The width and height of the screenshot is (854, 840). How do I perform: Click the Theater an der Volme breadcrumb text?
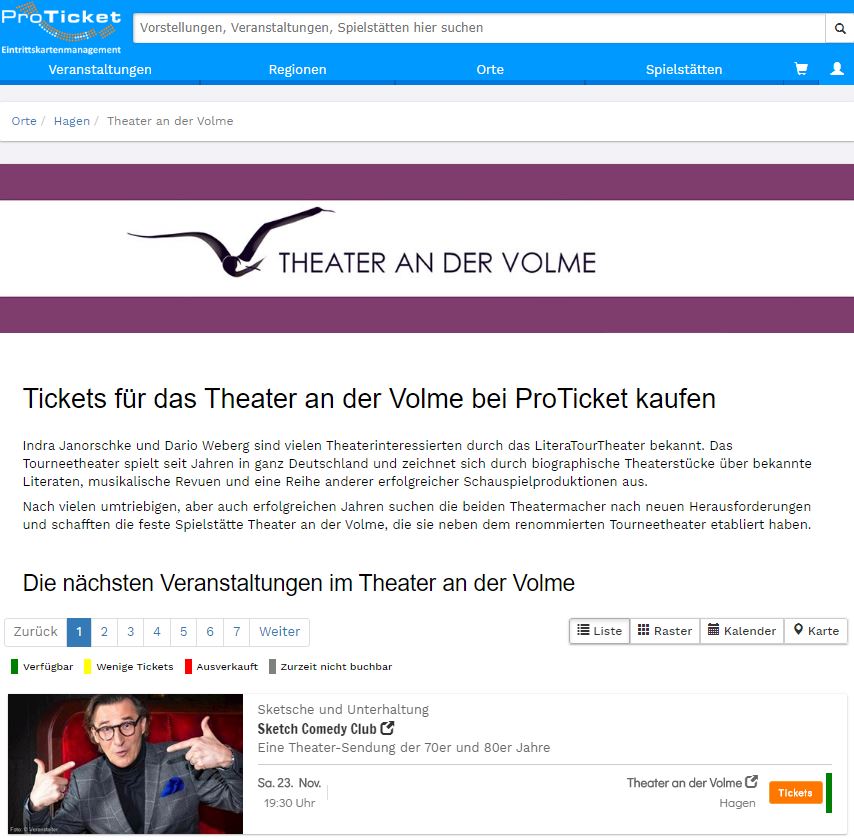coord(170,121)
